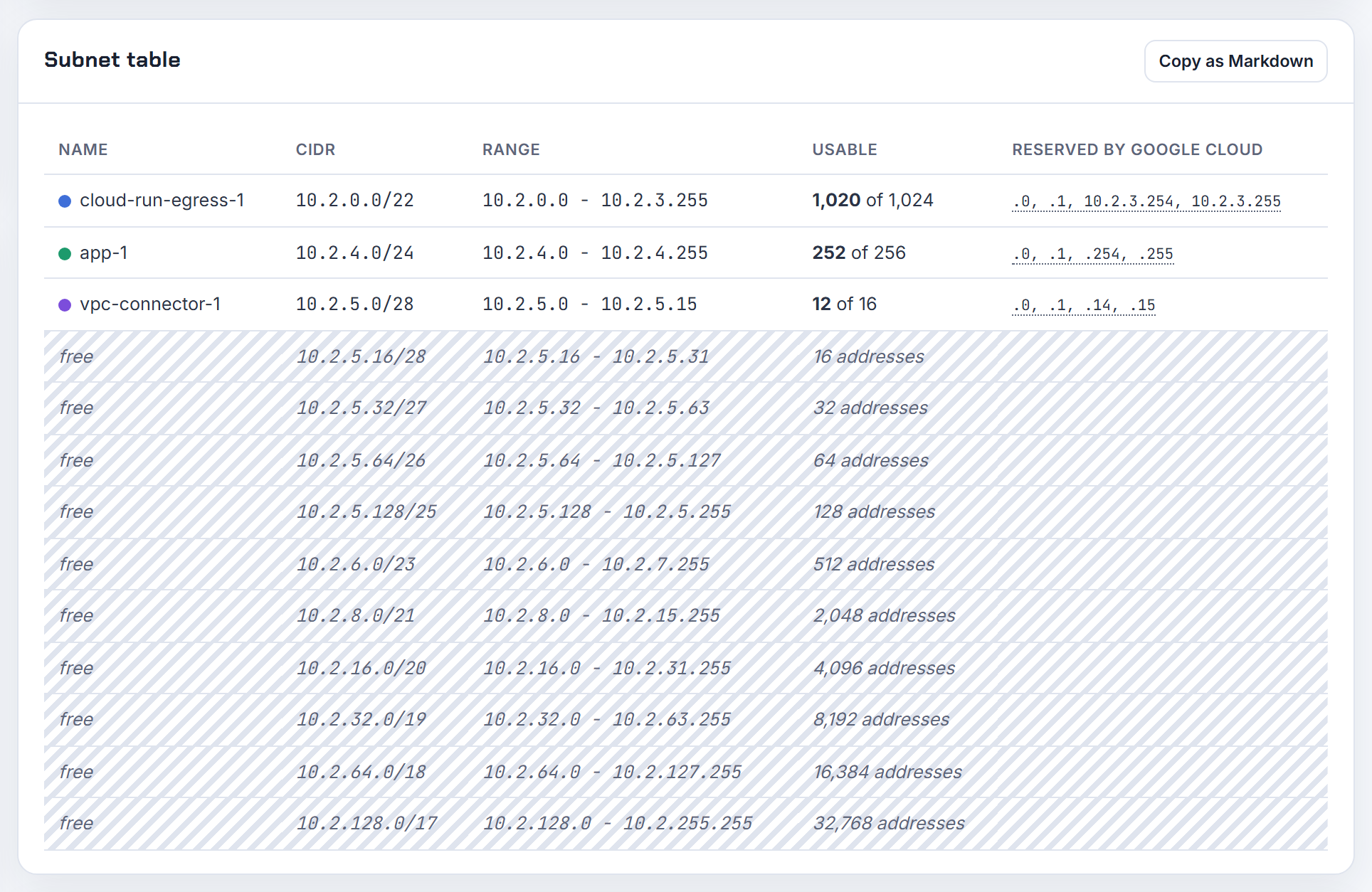Click the RESERVED BY GOOGLE CLOUD header

1137,149
